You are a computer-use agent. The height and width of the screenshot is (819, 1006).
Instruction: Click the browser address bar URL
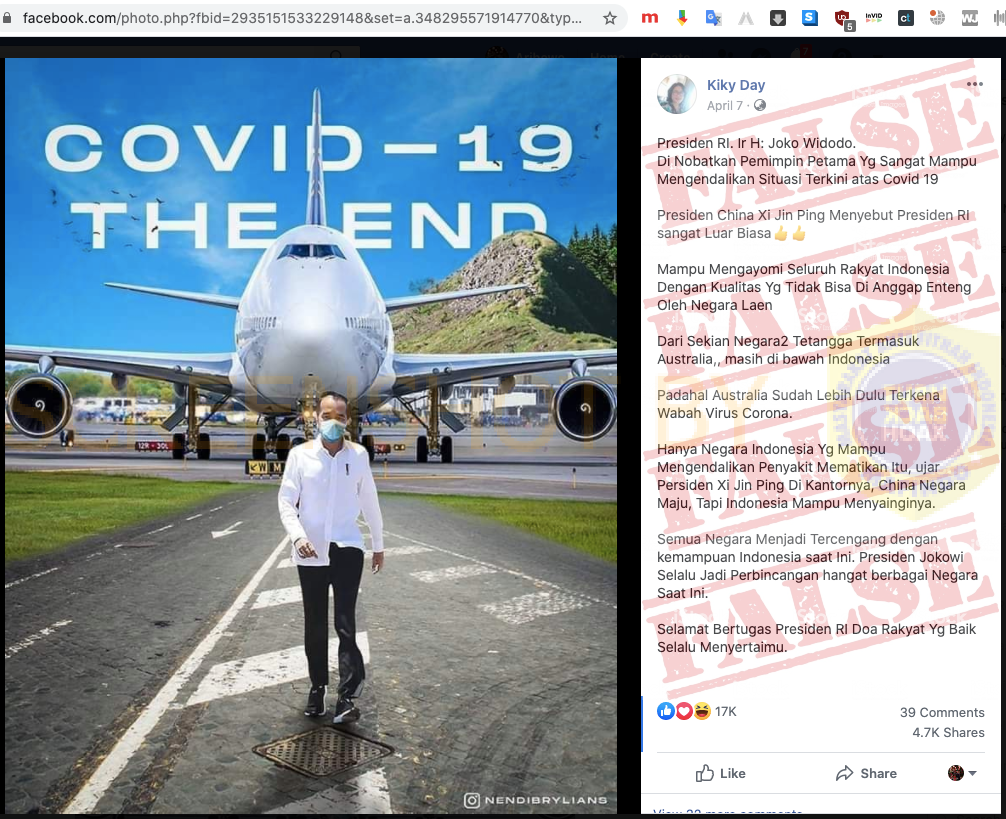pyautogui.click(x=300, y=18)
